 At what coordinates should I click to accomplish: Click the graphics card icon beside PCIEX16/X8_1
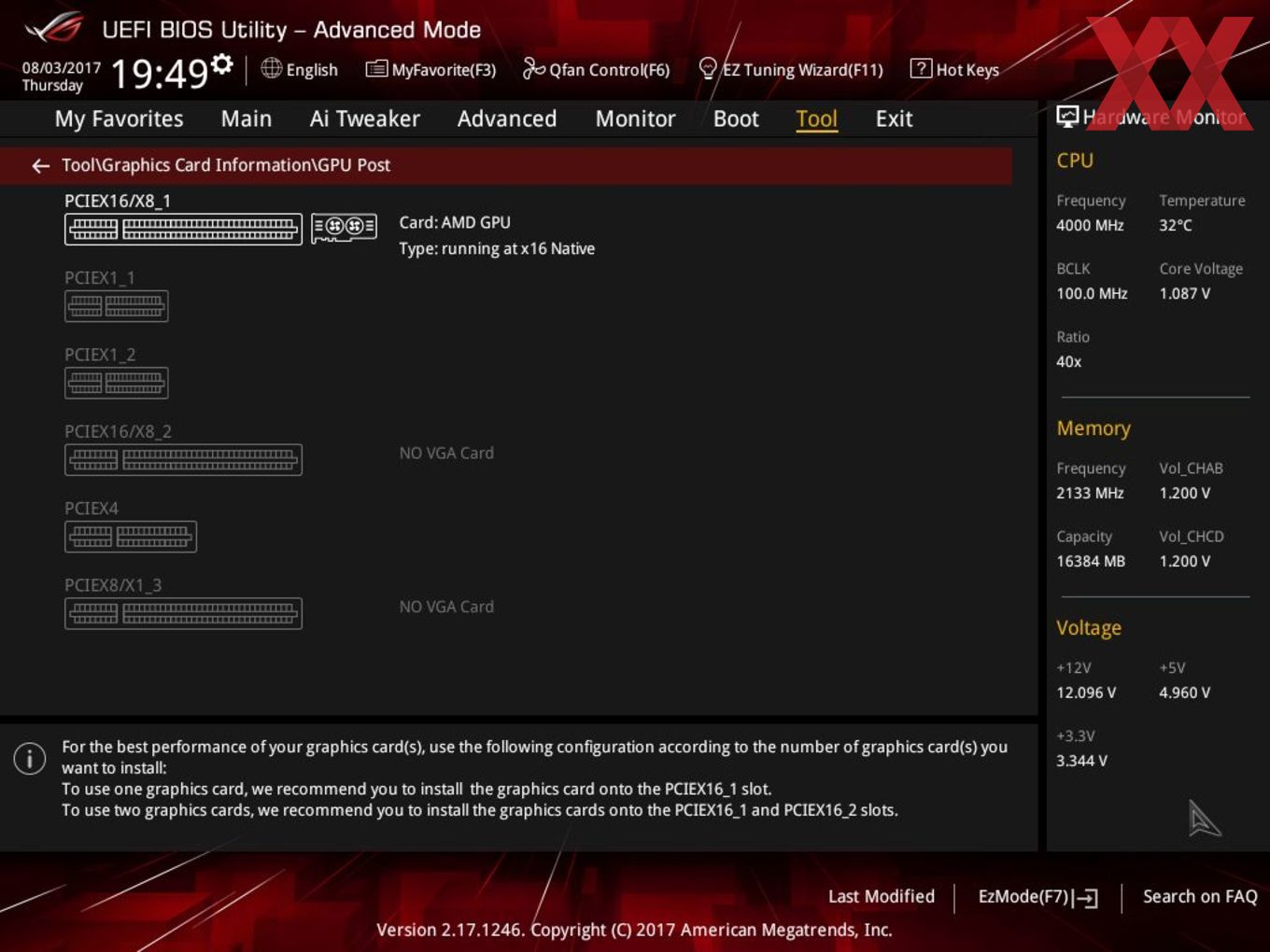(x=344, y=227)
